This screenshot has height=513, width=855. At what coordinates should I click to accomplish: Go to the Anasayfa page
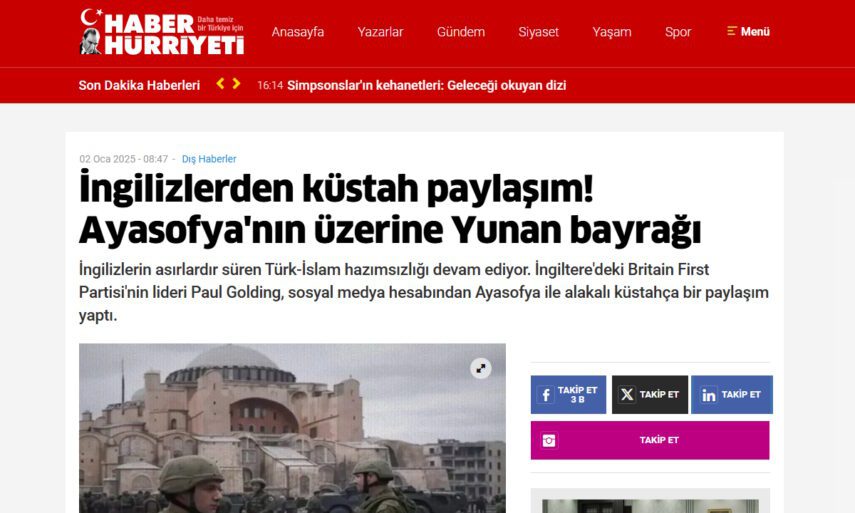coord(298,32)
